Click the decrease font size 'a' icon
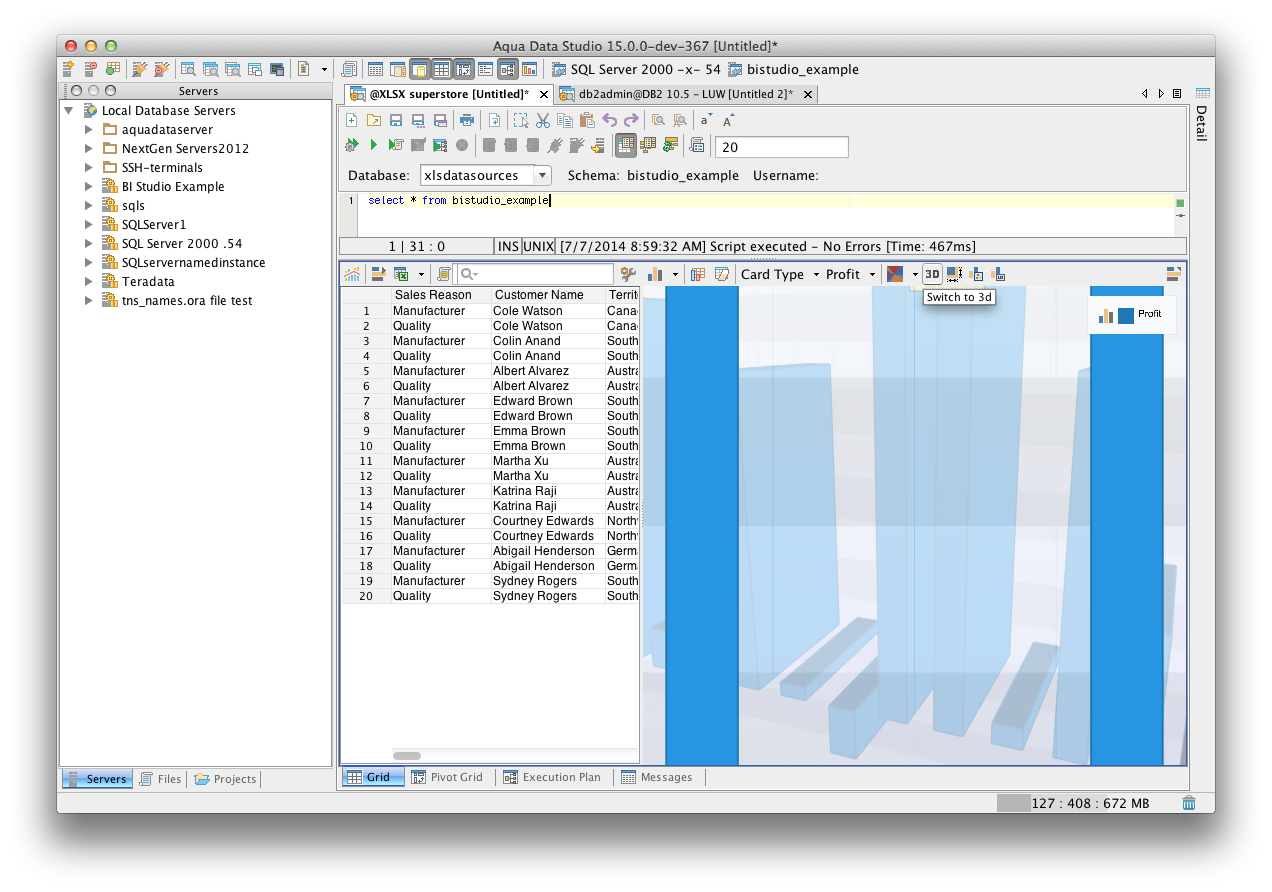This screenshot has width=1272, height=892. tap(705, 120)
